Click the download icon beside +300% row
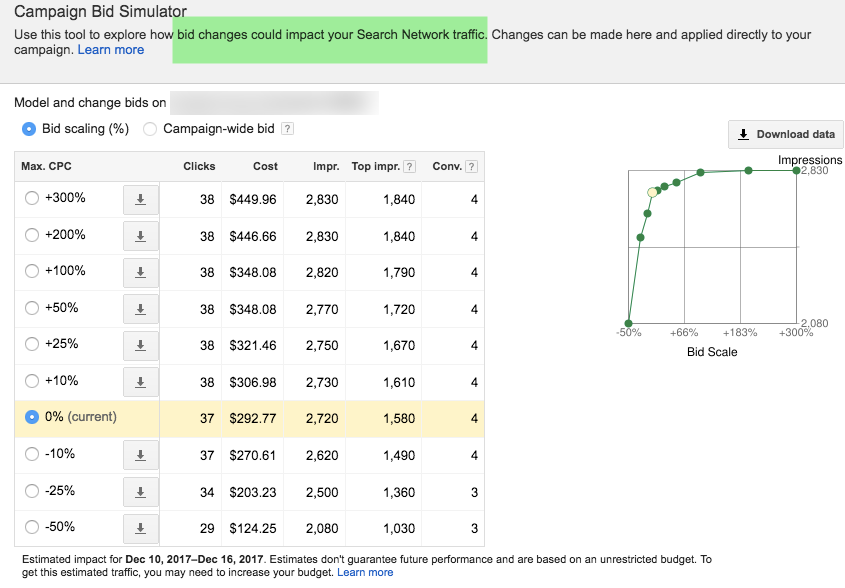This screenshot has height=588, width=845. click(x=139, y=198)
